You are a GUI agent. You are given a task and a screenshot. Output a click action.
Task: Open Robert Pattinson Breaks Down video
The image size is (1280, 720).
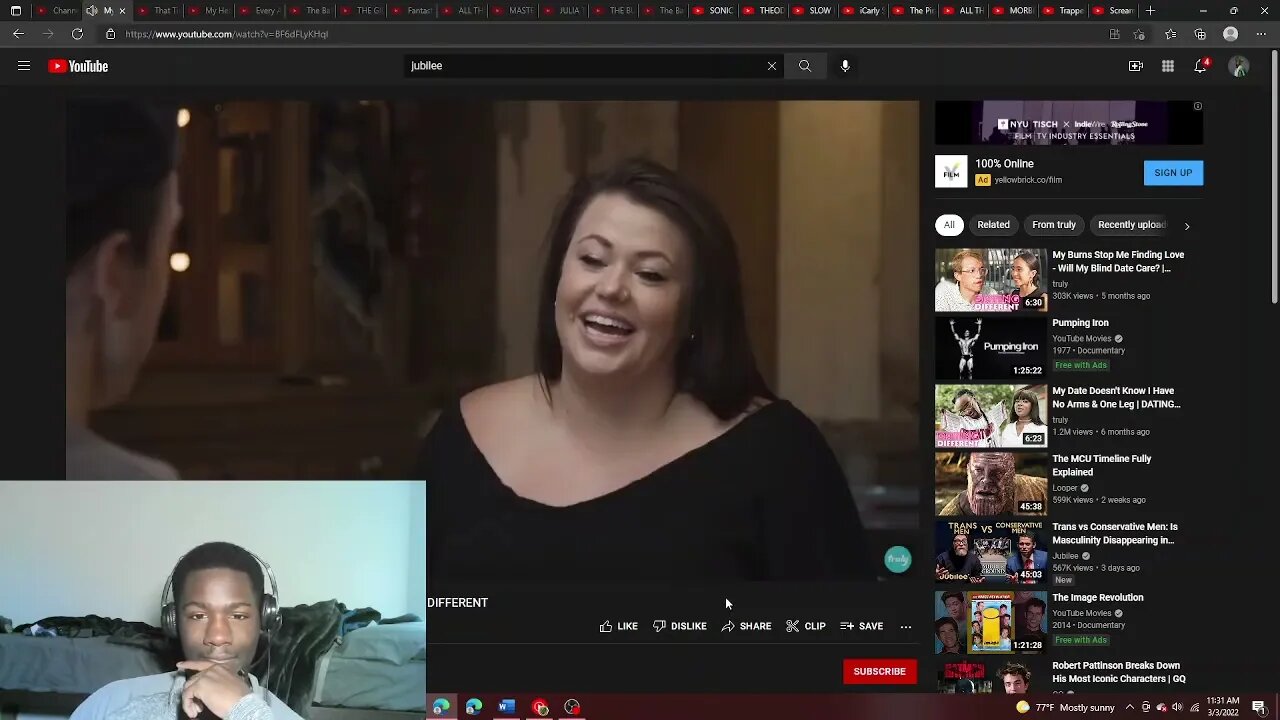[x=1119, y=672]
